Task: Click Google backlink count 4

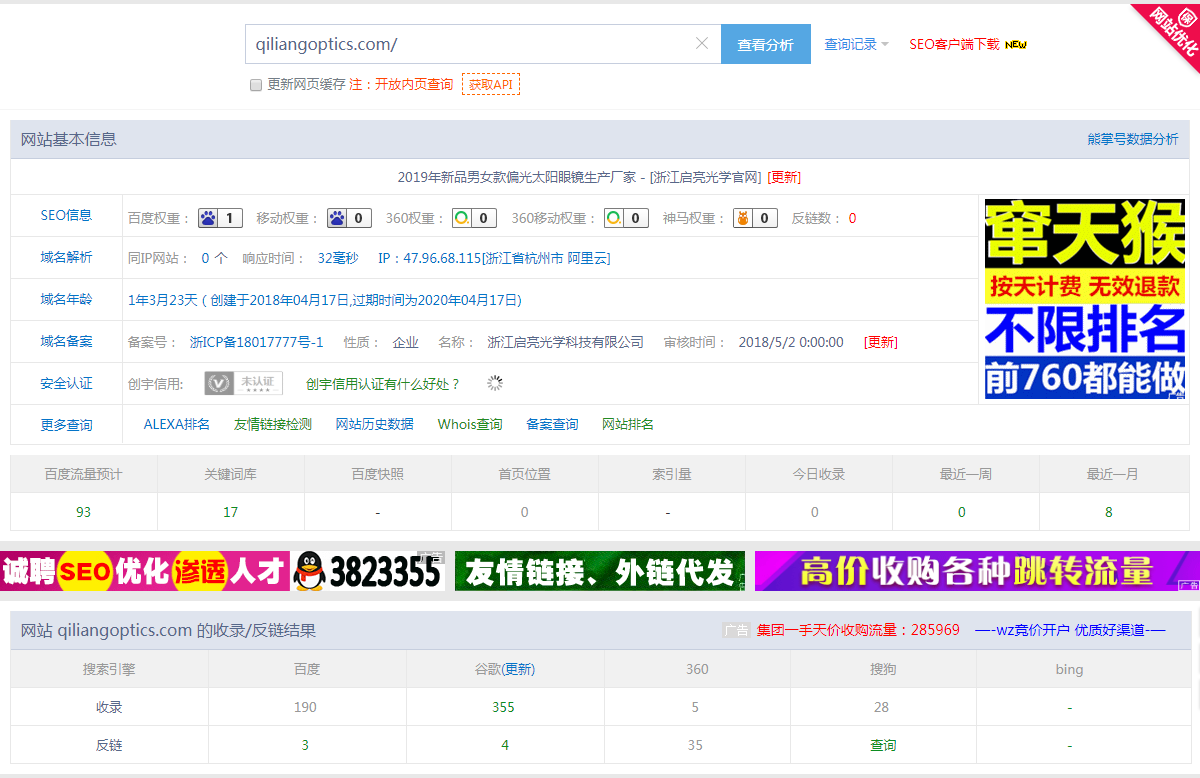Action: pos(505,745)
